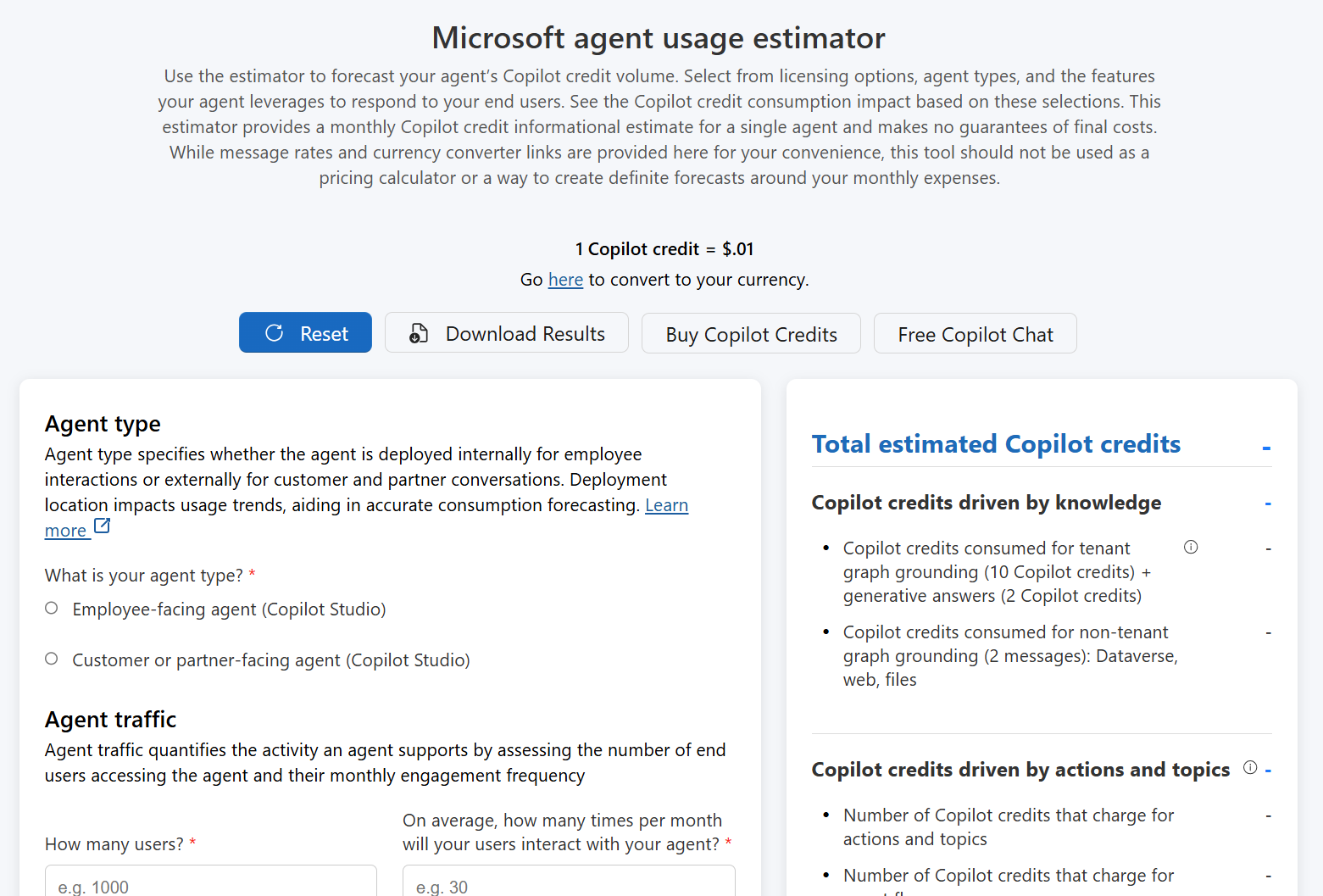Click the circular arrow Reset icon
Viewport: 1323px width, 896px height.
(274, 333)
